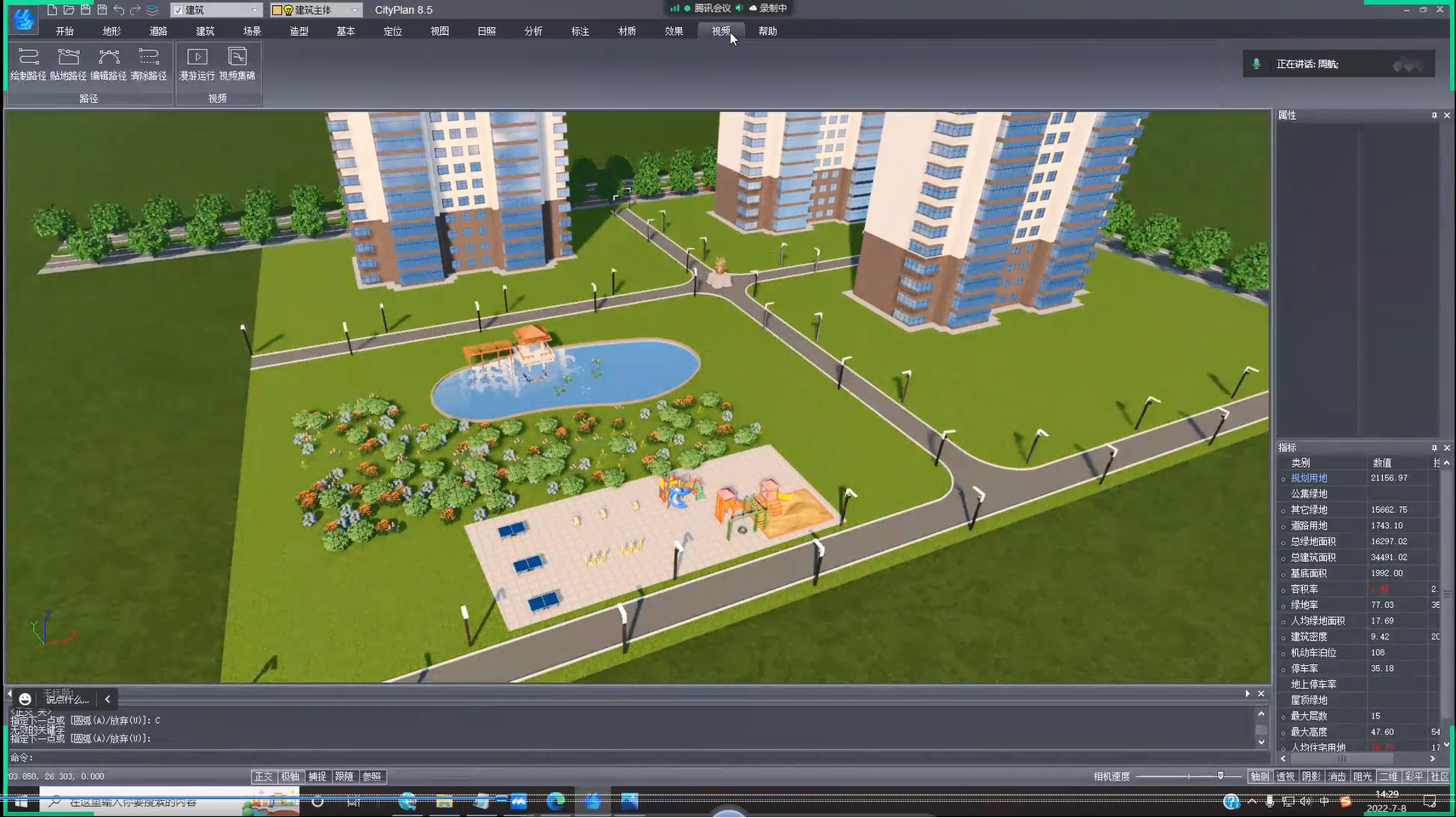Toggle 捕捉 snap mode in status bar
Image resolution: width=1456 pixels, height=818 pixels.
click(317, 776)
